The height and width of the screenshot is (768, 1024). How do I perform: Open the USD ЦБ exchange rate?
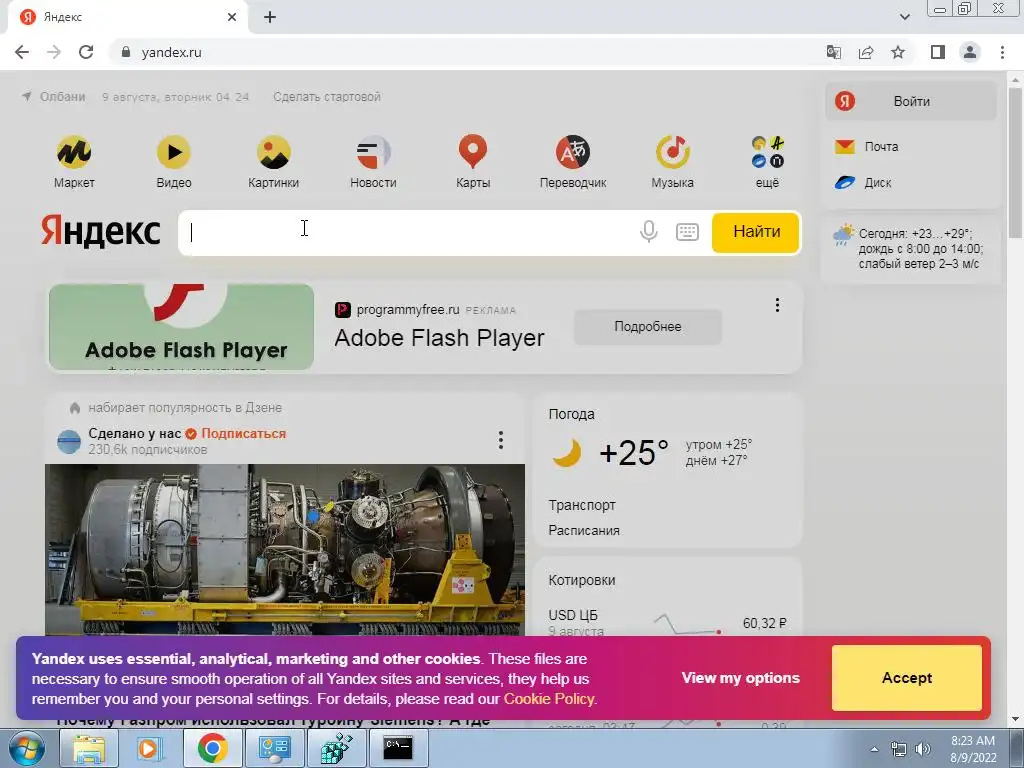573,615
